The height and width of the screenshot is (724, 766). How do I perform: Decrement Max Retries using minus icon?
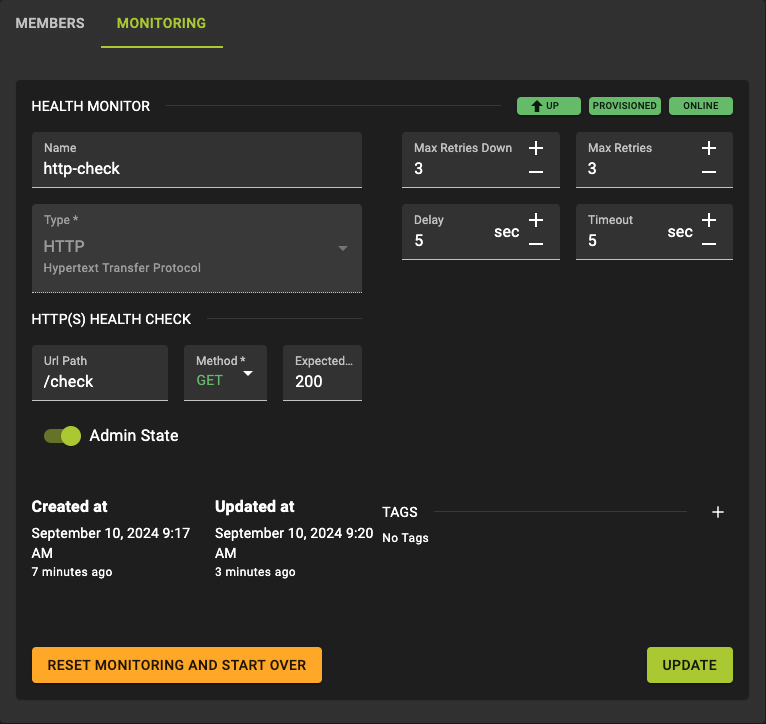click(x=709, y=172)
